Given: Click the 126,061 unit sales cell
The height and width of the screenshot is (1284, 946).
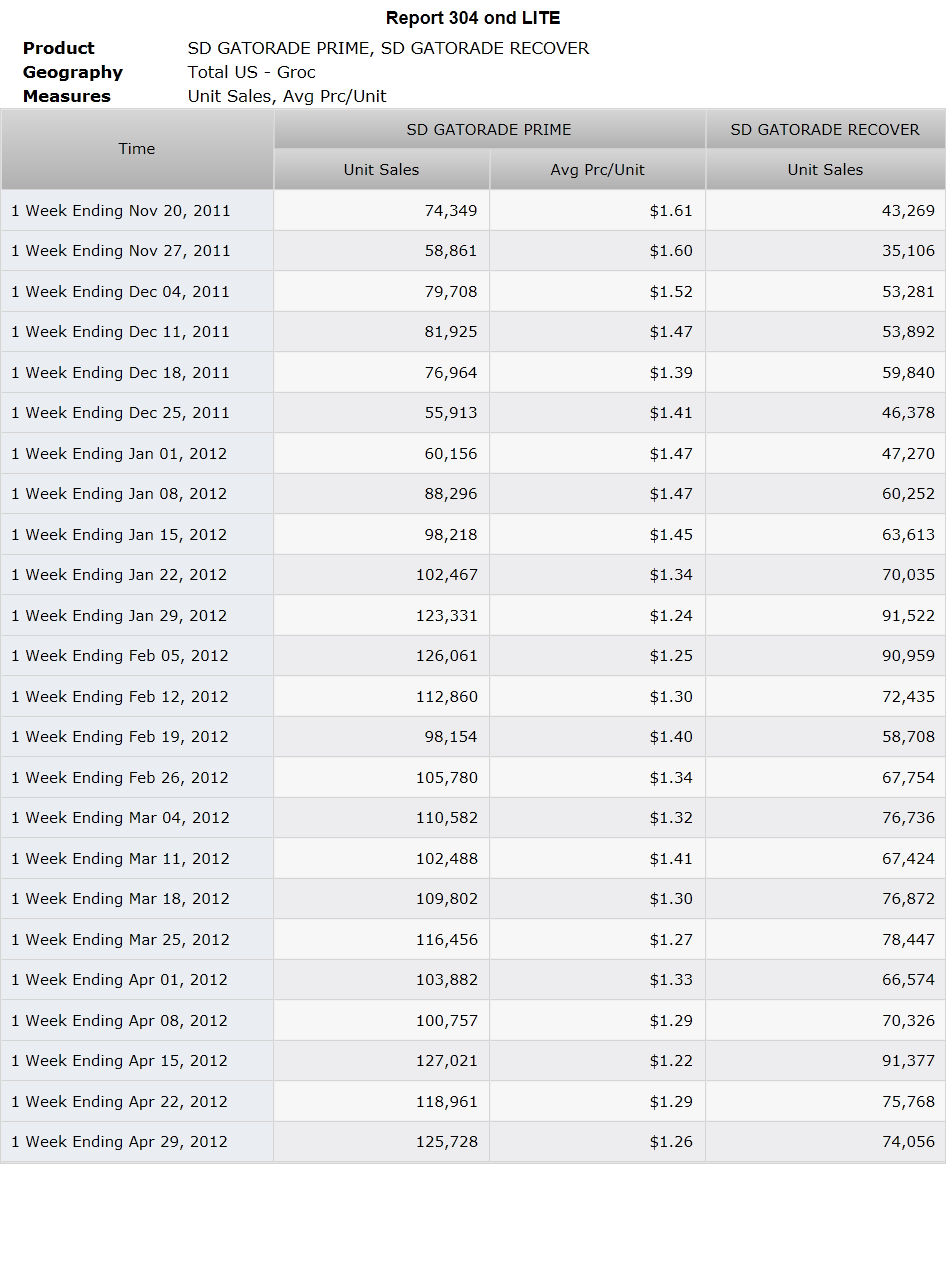Looking at the screenshot, I should pyautogui.click(x=381, y=656).
